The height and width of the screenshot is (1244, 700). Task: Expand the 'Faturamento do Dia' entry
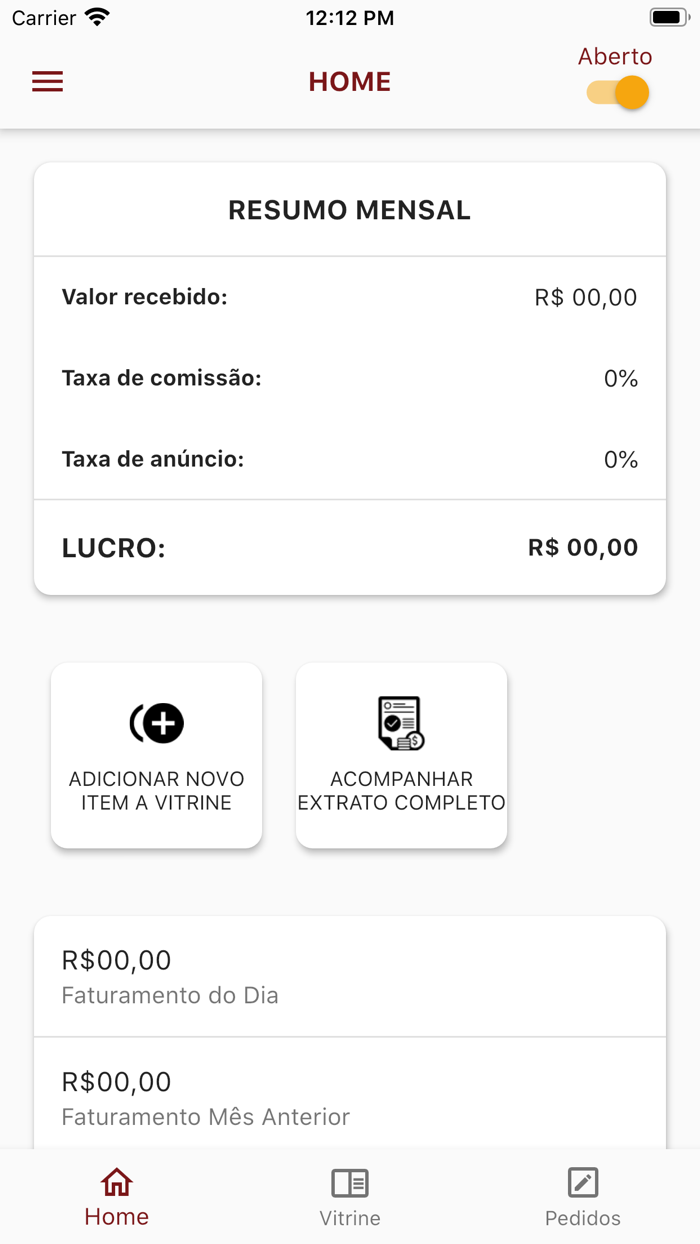coord(350,976)
